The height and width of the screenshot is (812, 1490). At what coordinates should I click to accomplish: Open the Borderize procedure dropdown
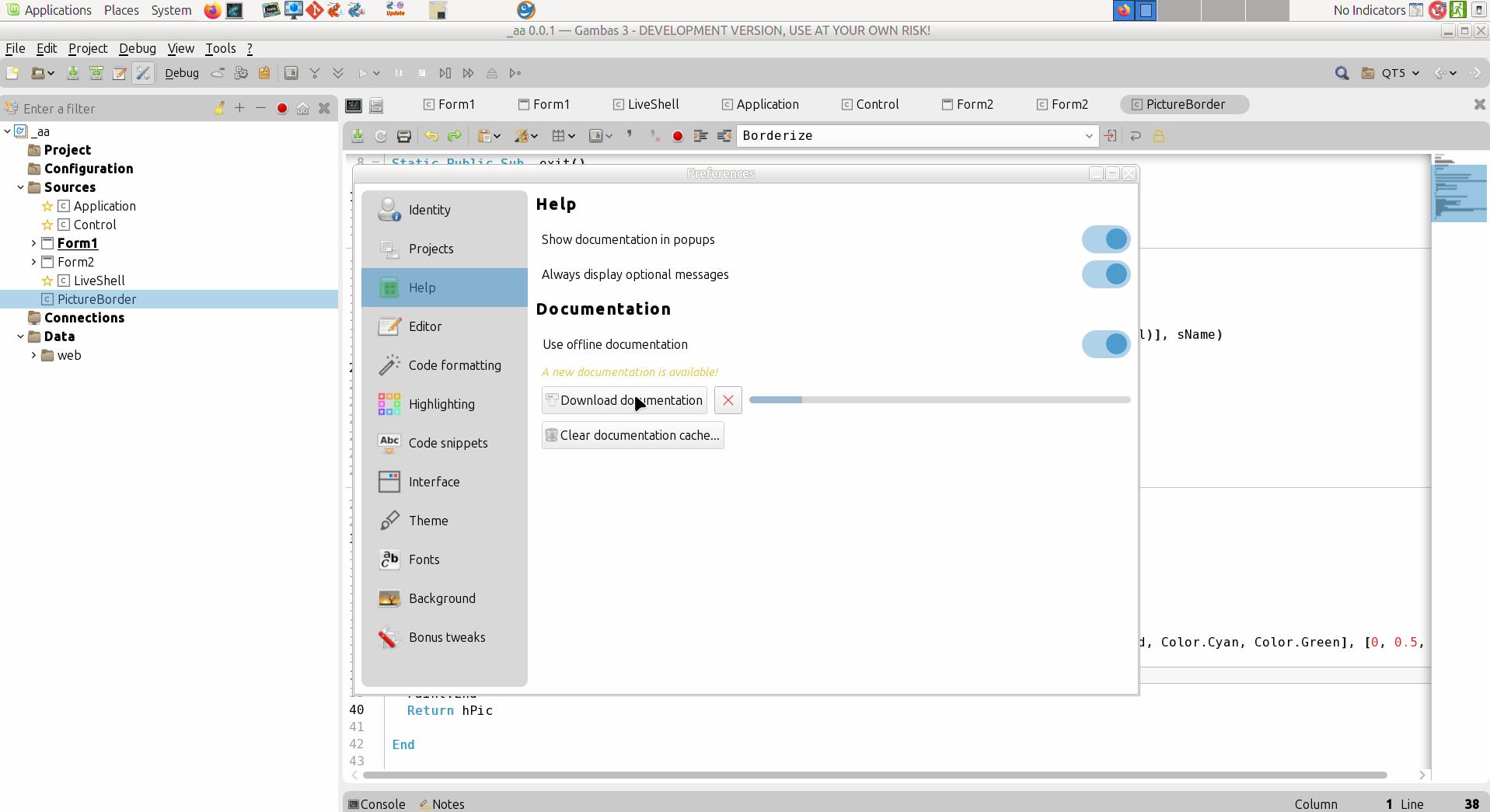tap(1088, 136)
